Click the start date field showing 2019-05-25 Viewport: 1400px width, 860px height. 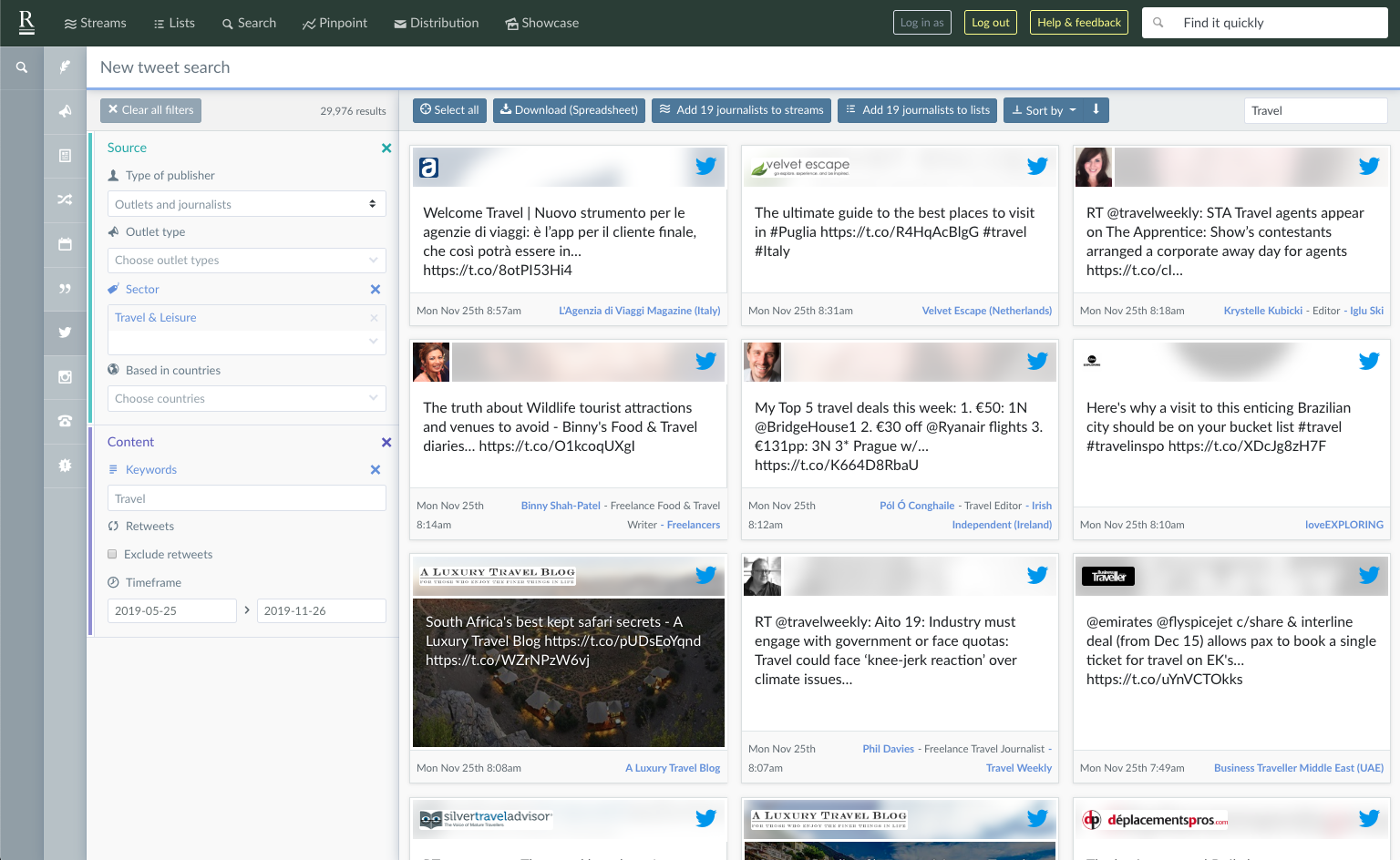pos(171,610)
